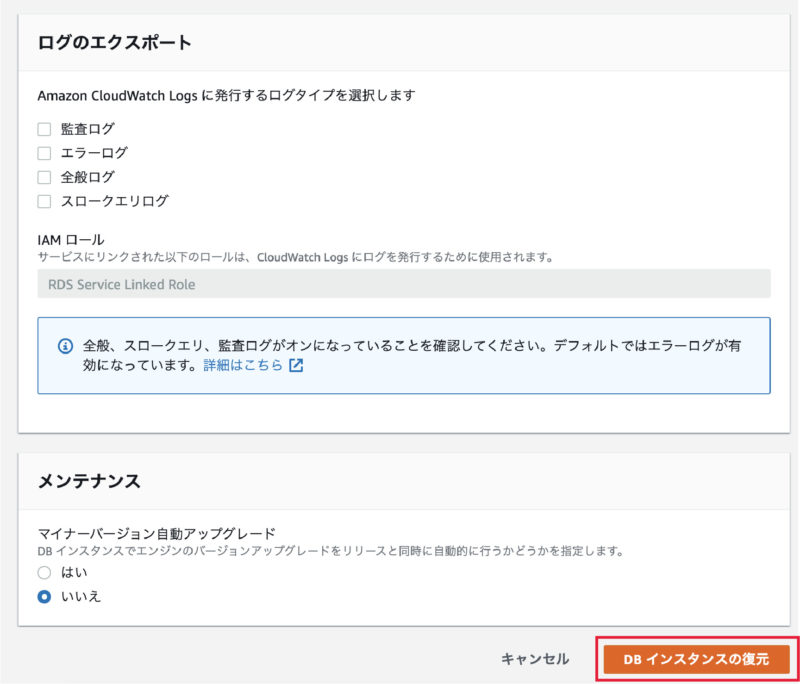
Task: Click the メンテナンス section header
Action: 89,481
